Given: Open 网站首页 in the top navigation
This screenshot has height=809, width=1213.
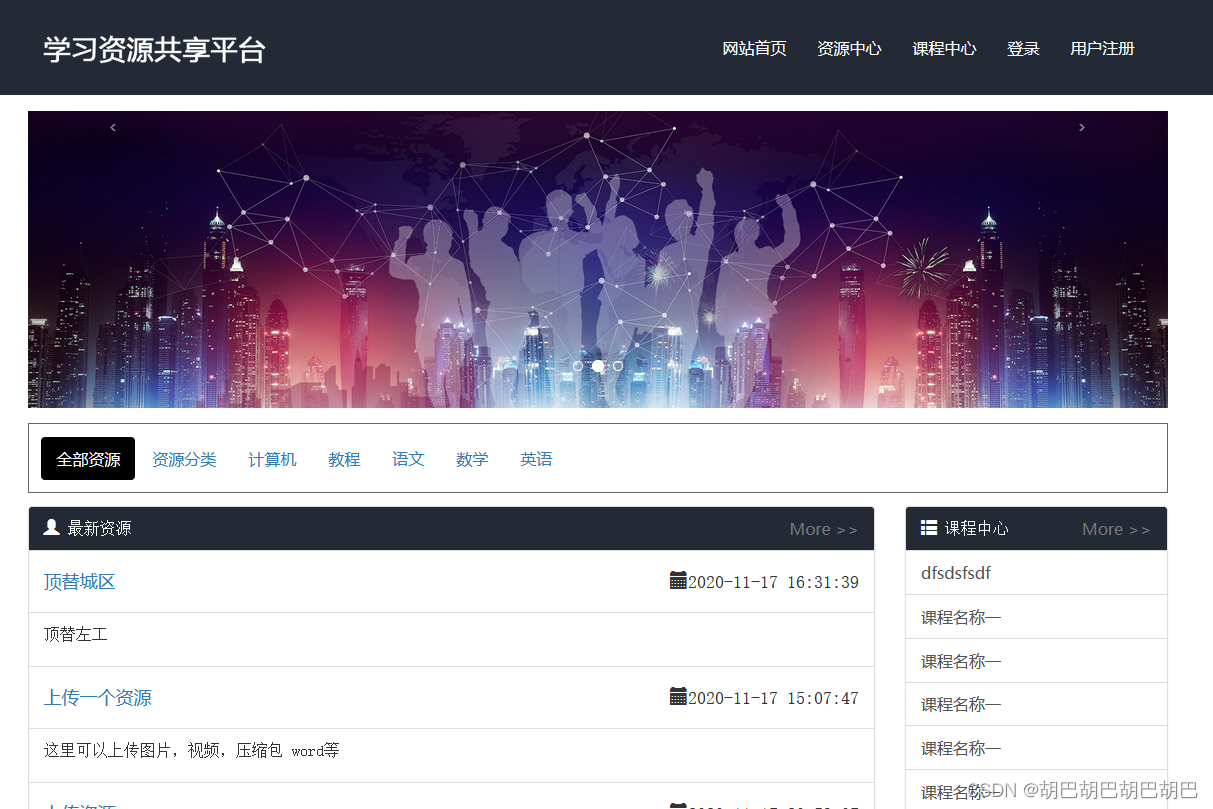Looking at the screenshot, I should [x=755, y=48].
